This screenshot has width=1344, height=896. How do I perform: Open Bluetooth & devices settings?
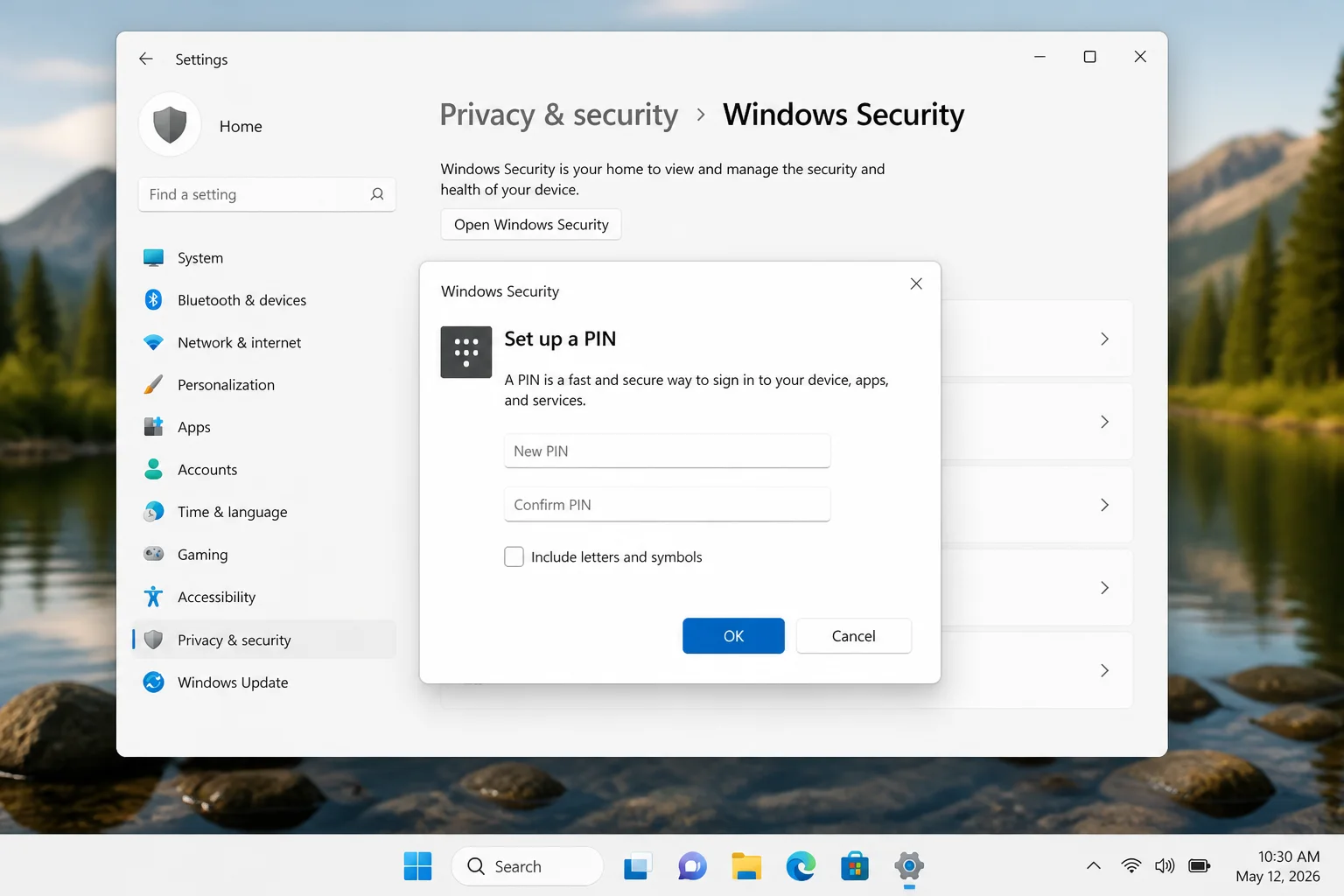[241, 300]
